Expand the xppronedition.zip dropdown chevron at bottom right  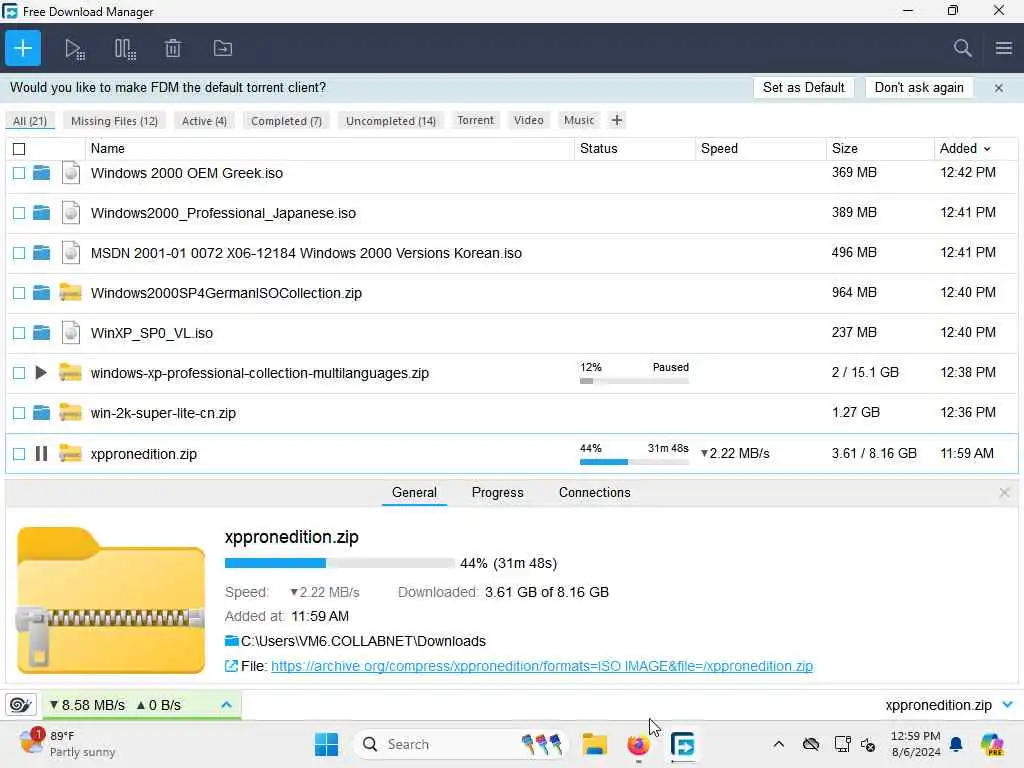click(x=1007, y=705)
